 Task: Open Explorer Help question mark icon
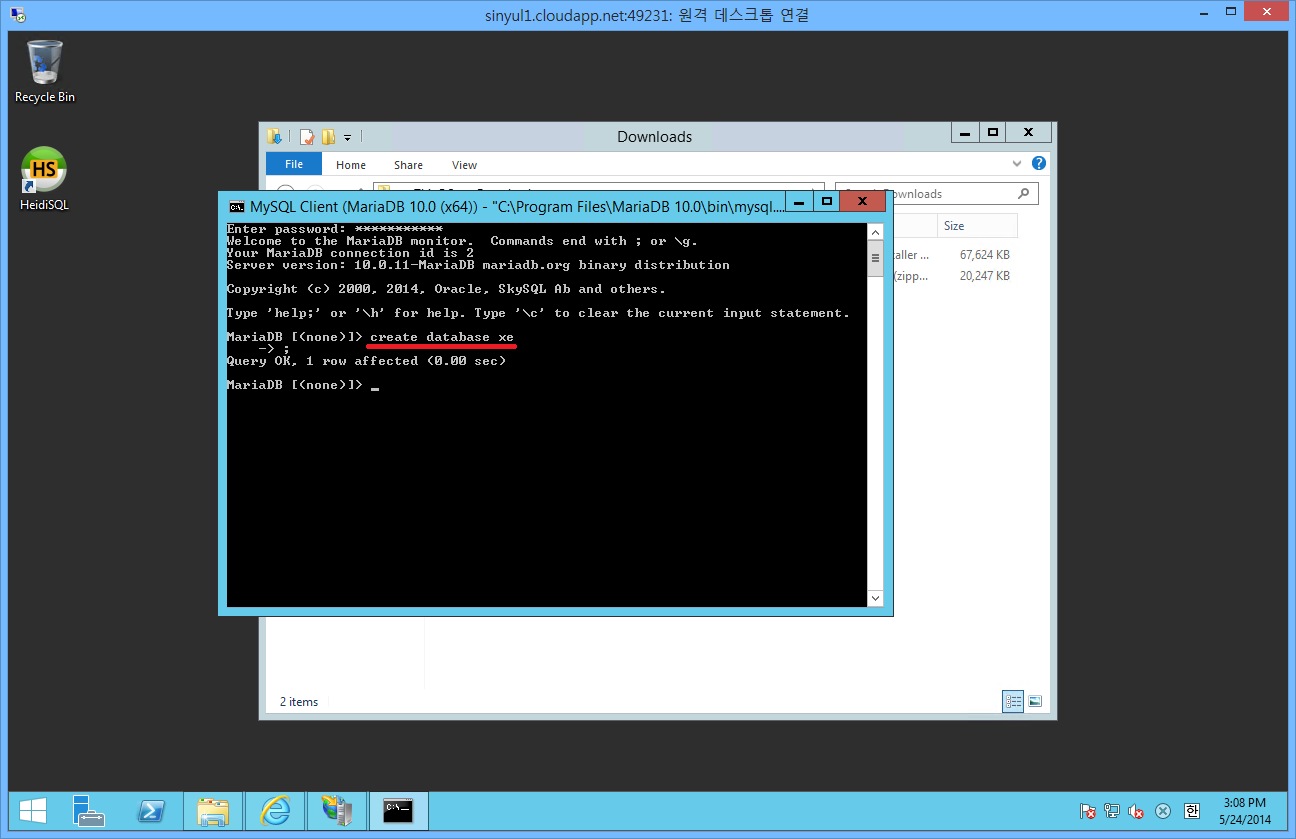(1039, 163)
